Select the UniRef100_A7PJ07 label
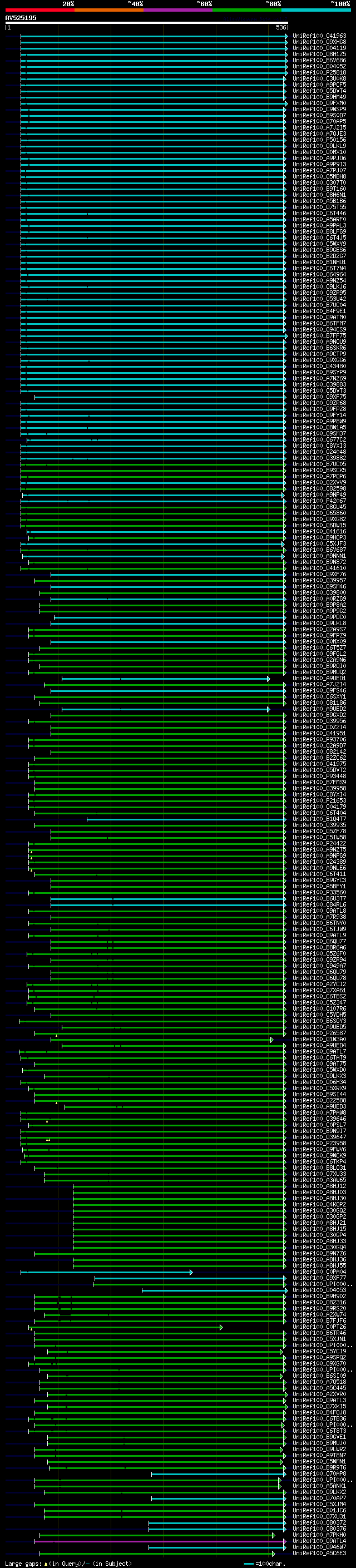This screenshot has height=1568, width=356. click(319, 170)
